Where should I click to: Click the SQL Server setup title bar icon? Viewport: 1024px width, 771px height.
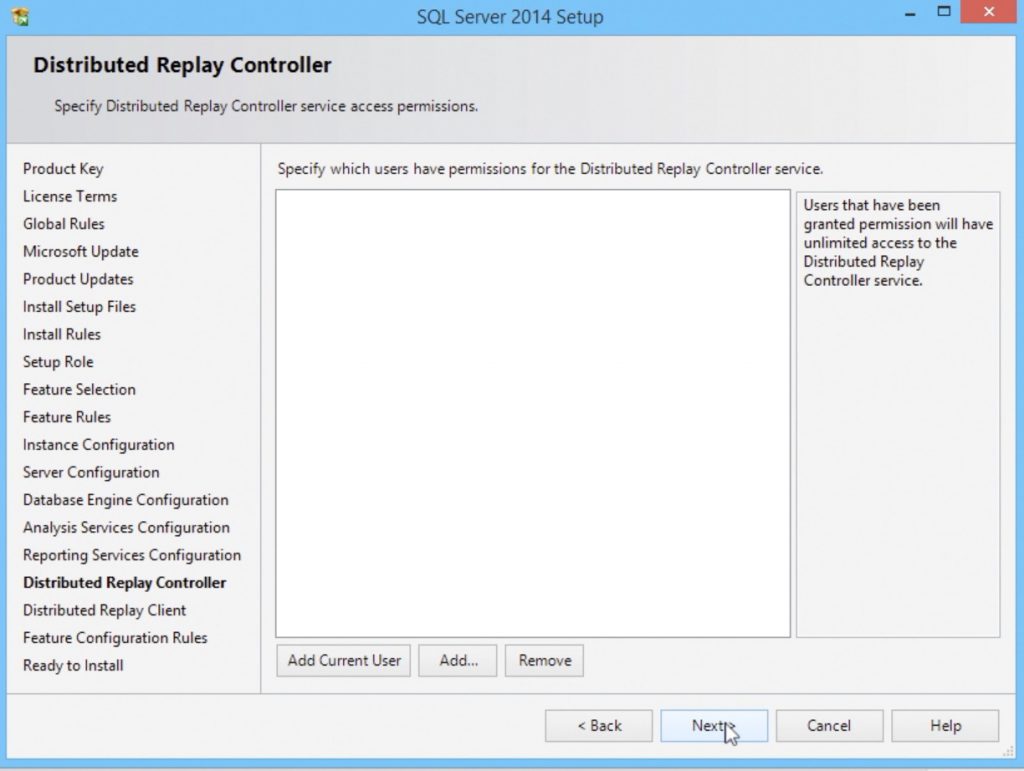(x=20, y=16)
